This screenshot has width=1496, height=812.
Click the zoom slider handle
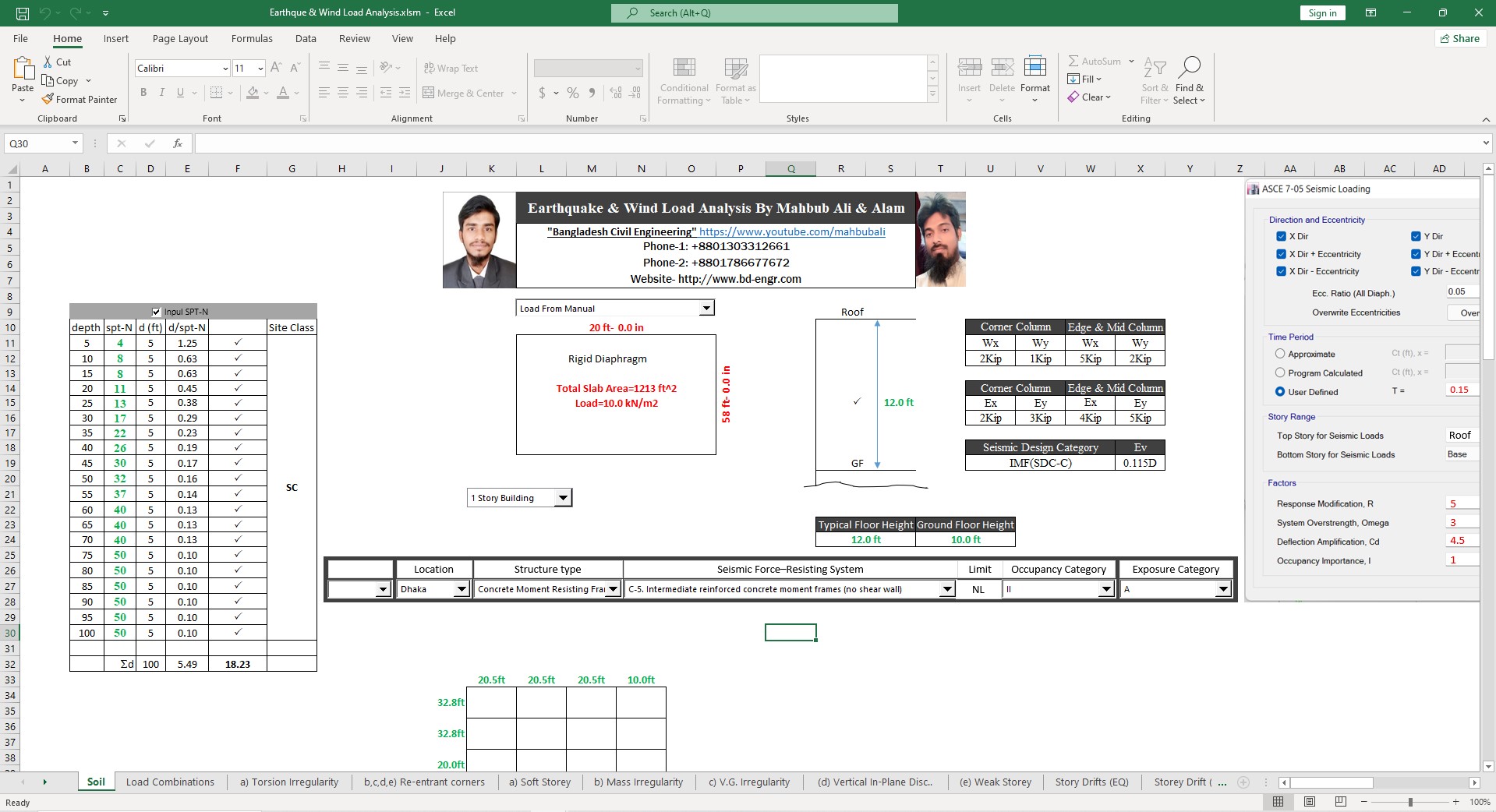(x=1409, y=802)
